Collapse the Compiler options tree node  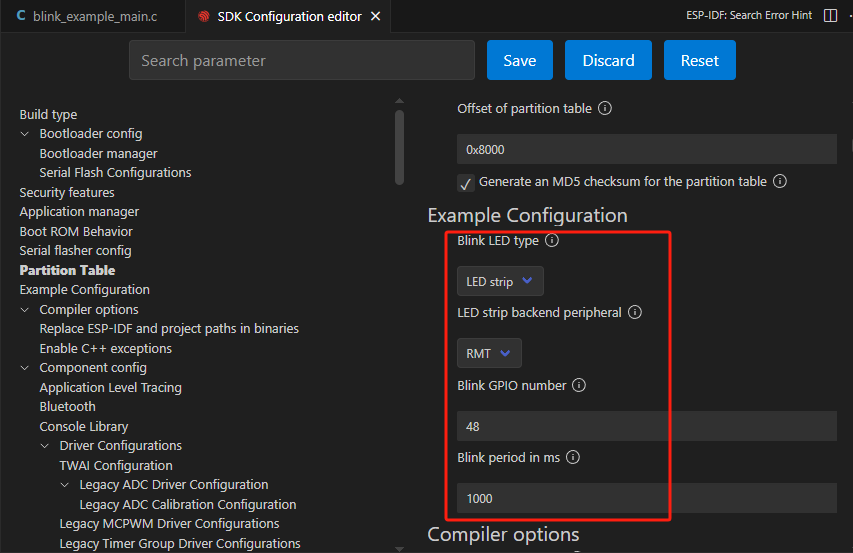point(25,309)
